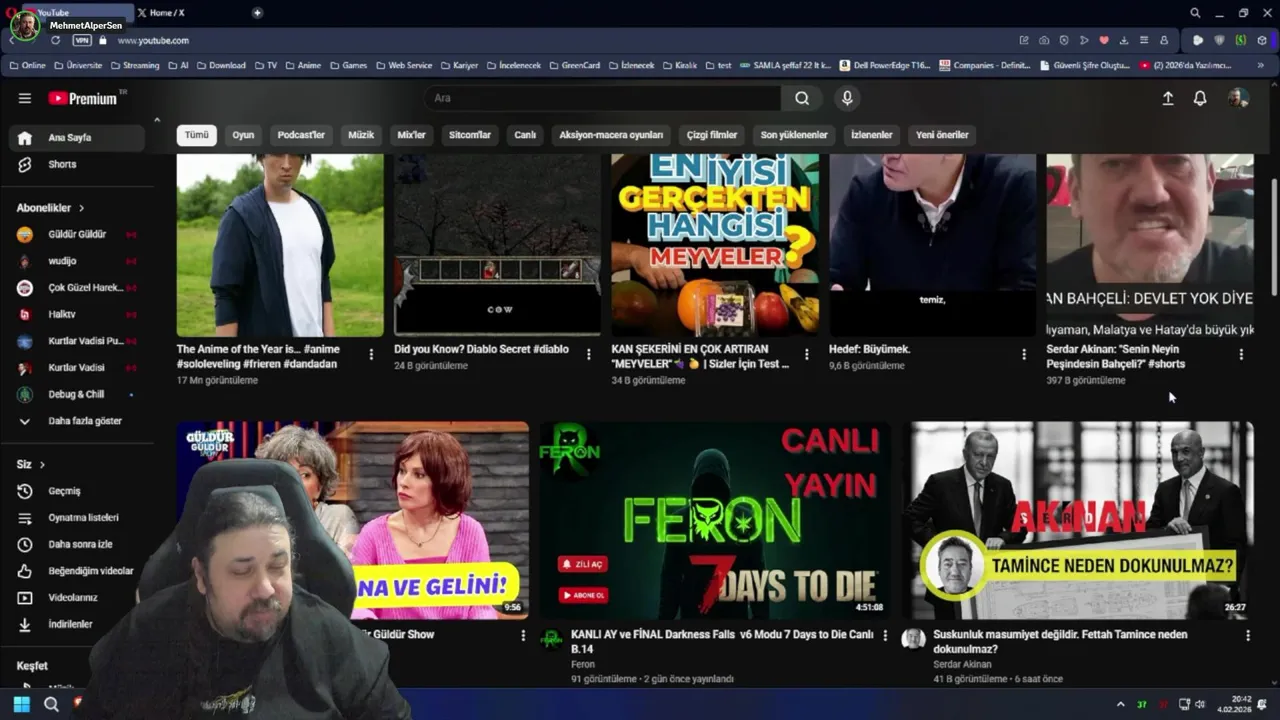This screenshot has width=1280, height=720.
Task: Click the browser address bar URL
Action: click(x=153, y=40)
